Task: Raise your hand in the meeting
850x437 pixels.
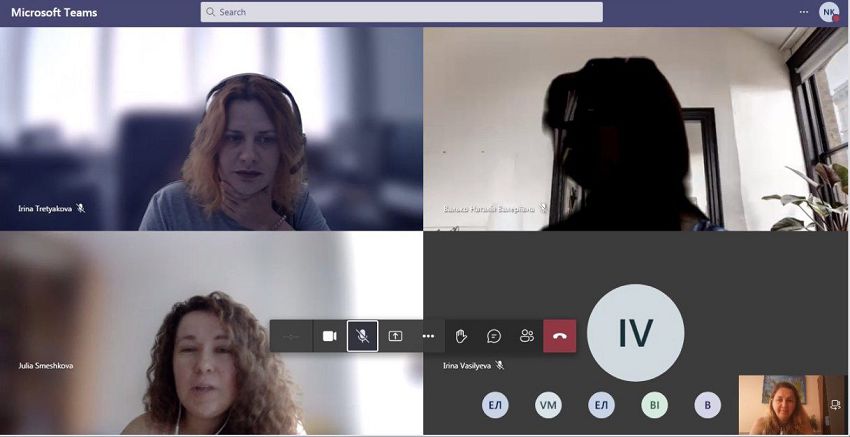Action: click(x=461, y=336)
